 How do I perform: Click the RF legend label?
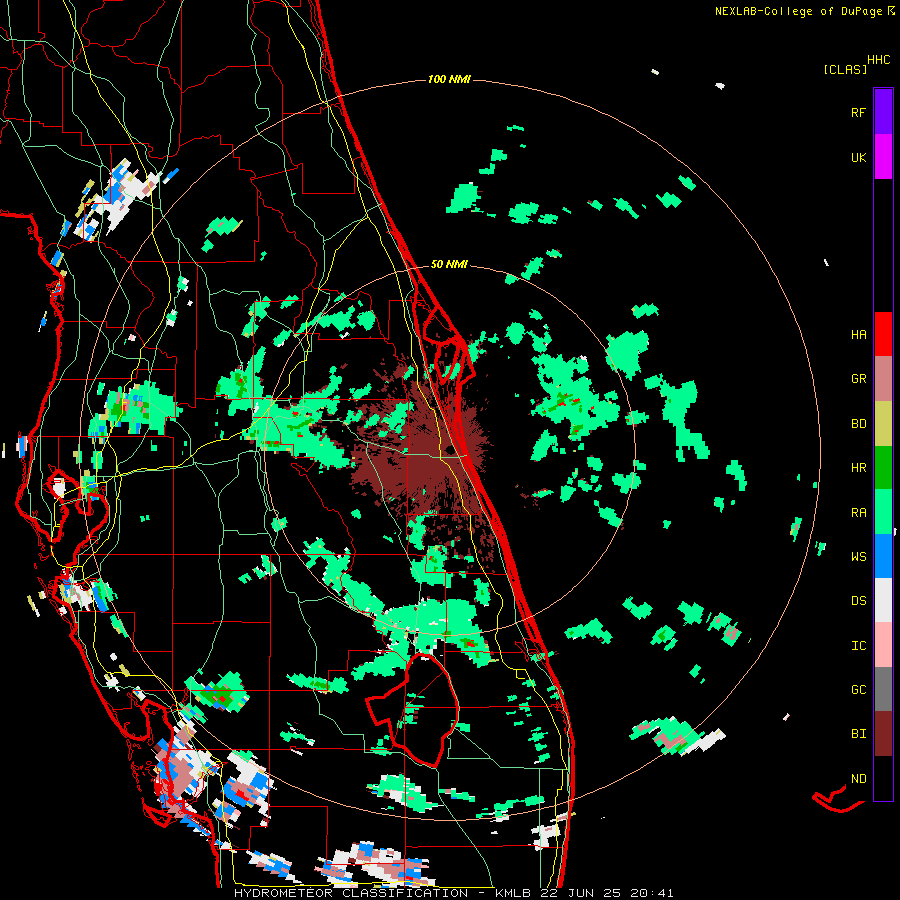pos(858,112)
